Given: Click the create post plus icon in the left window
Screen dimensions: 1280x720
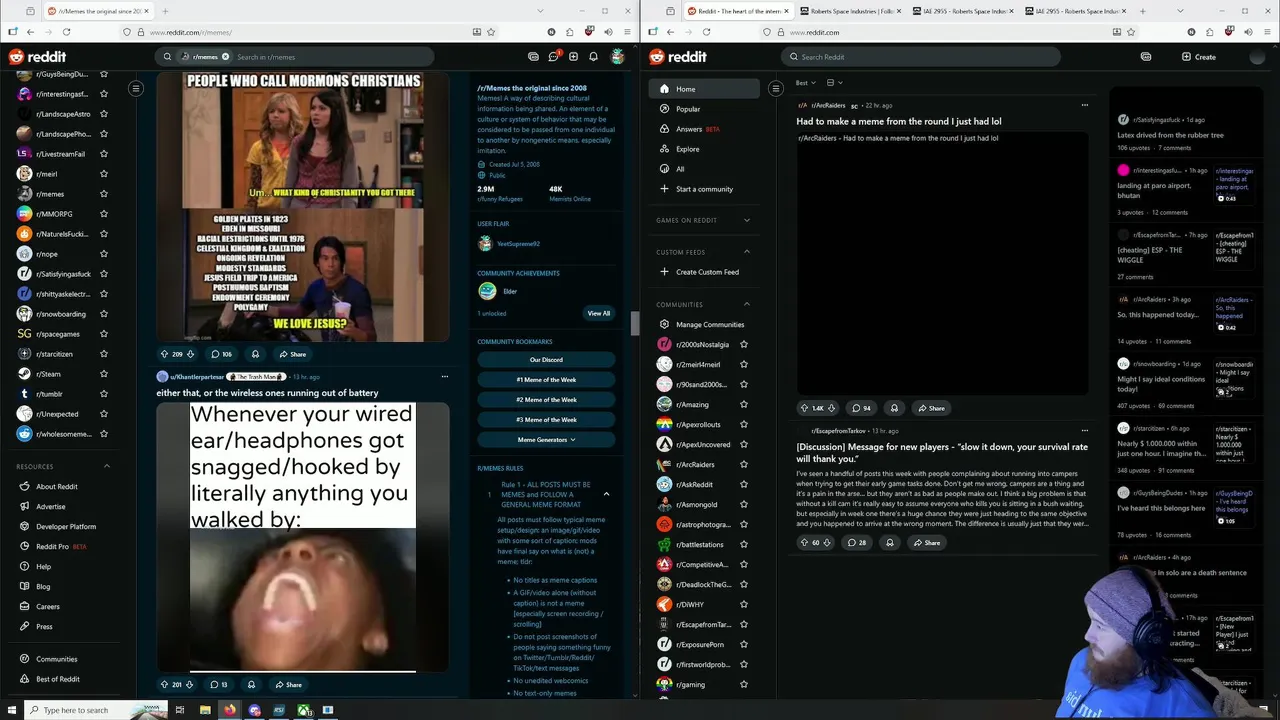Looking at the screenshot, I should coord(575,57).
